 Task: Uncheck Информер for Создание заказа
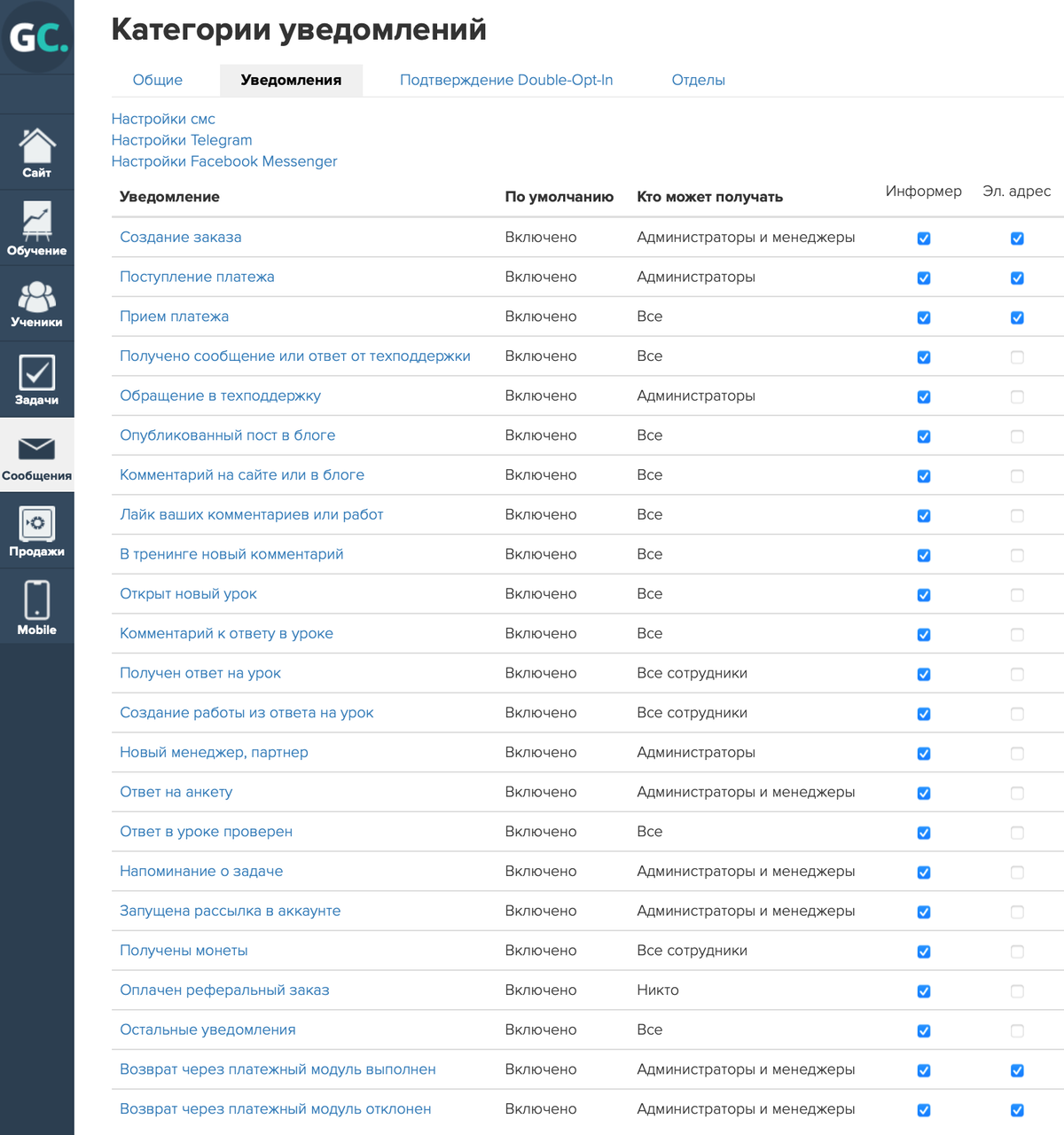point(924,239)
